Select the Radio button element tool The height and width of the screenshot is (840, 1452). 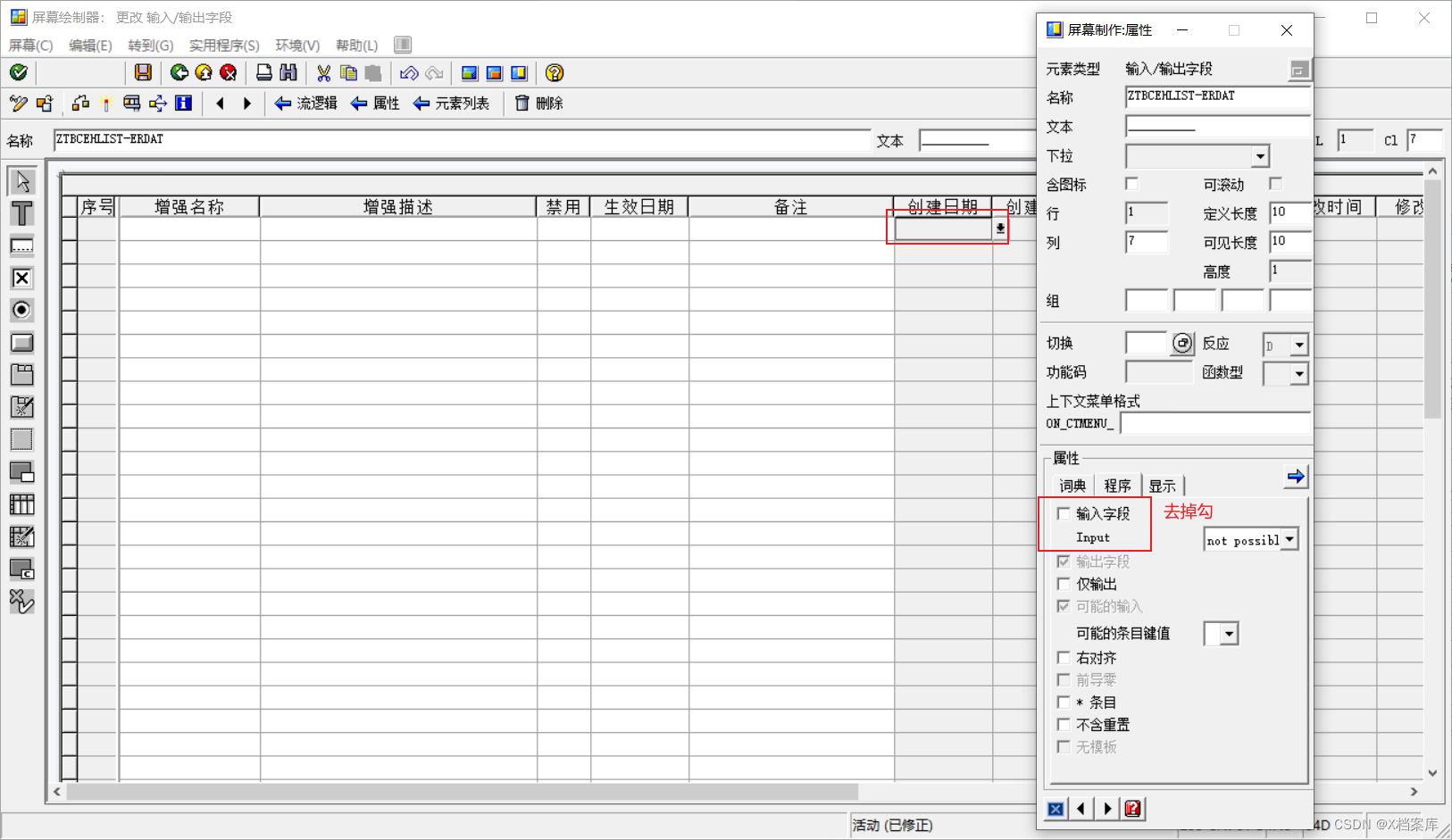(22, 311)
